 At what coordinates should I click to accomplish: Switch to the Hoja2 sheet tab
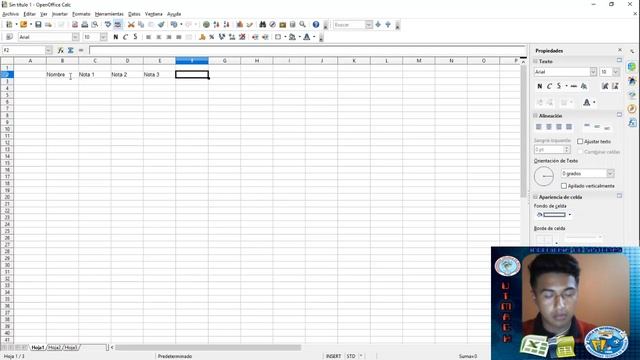[54, 347]
